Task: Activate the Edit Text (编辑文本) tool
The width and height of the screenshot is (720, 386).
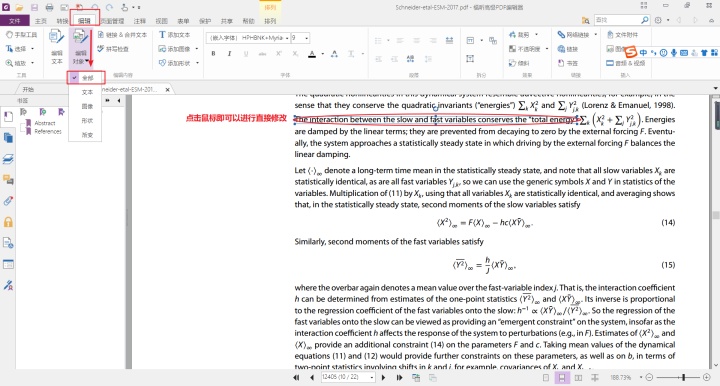Action: tap(56, 48)
